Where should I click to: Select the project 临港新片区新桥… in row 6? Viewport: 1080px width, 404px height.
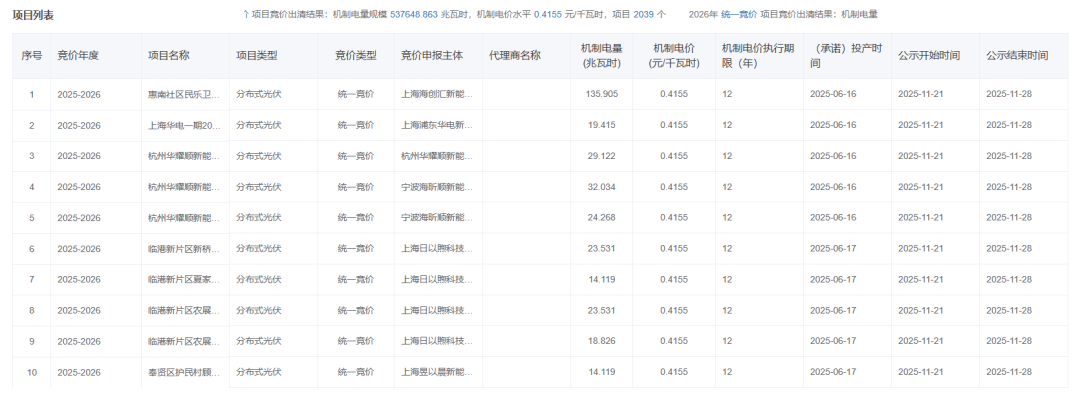(184, 249)
